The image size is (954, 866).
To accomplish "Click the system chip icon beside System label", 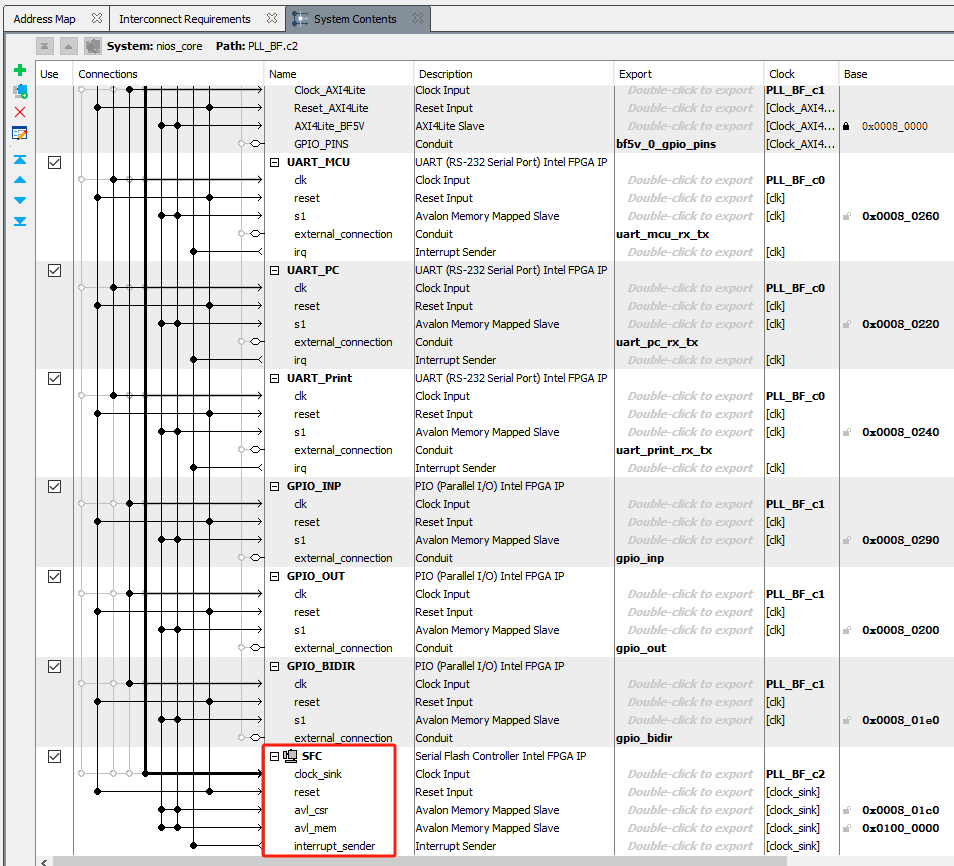I will click(x=92, y=46).
